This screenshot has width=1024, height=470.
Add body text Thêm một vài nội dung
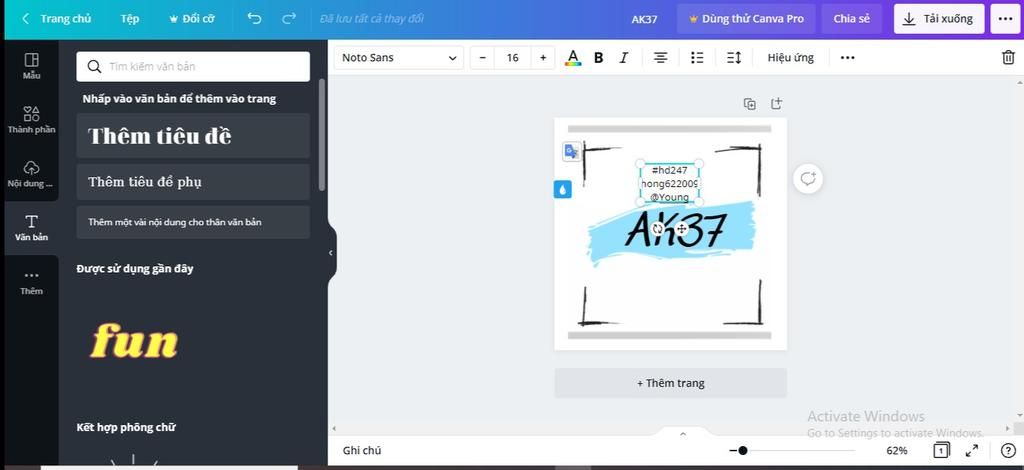tap(193, 222)
